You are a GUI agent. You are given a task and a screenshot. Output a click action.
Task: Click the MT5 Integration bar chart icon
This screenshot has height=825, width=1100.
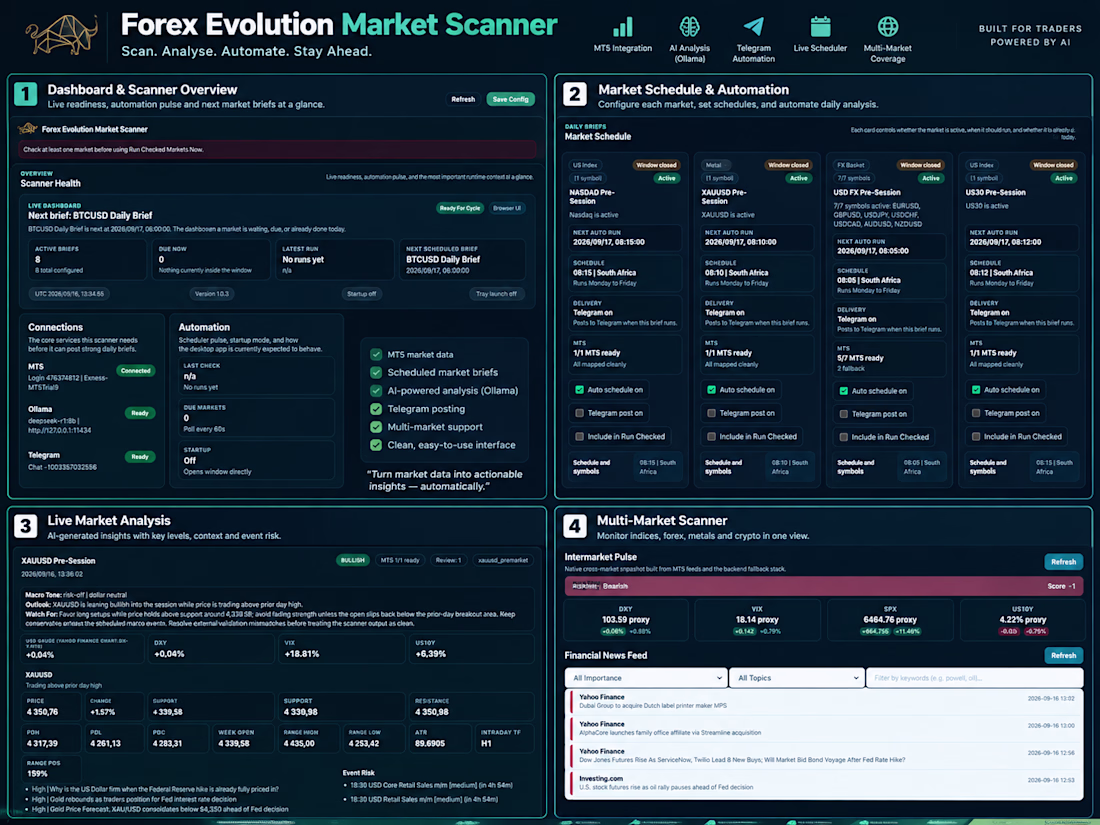[x=622, y=27]
